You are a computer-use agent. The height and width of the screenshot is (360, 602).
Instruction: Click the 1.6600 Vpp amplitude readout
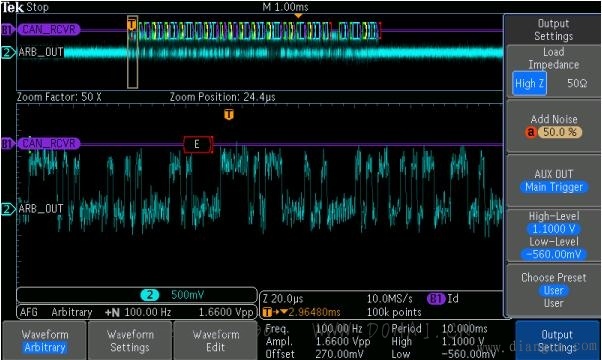[x=226, y=312]
